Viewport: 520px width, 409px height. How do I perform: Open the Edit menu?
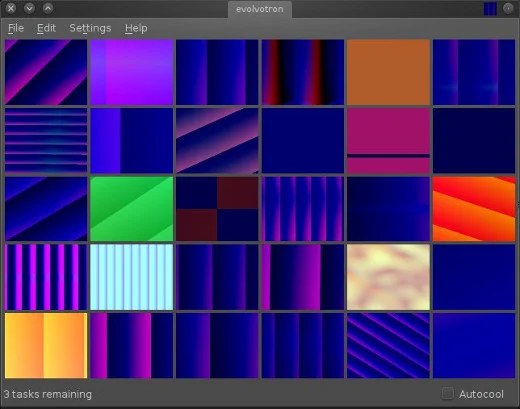(46, 28)
